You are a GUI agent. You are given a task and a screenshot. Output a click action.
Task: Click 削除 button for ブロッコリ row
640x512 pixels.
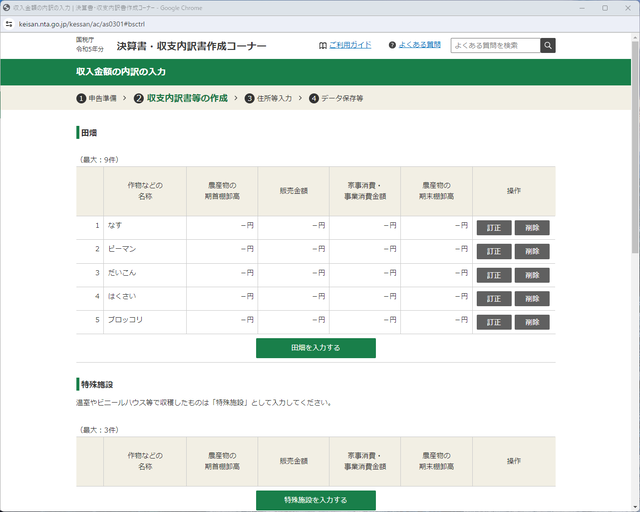pos(532,322)
